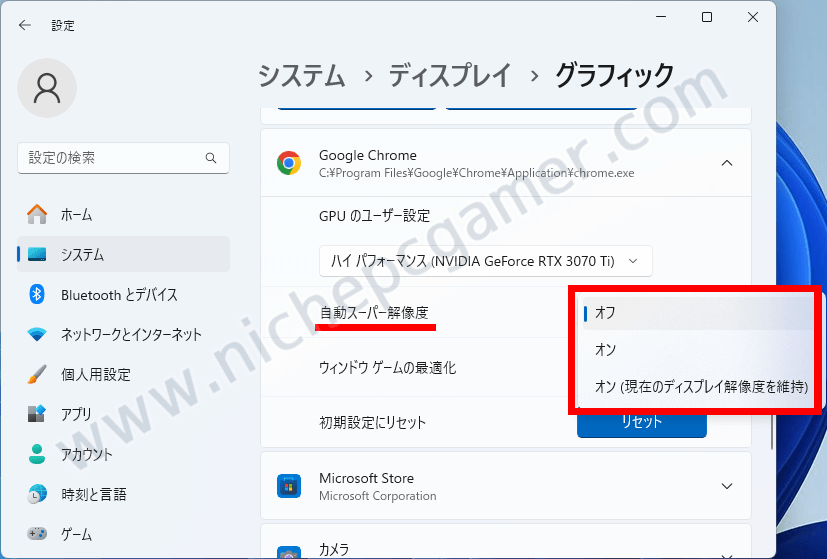Click the ゲーム controller icon
Screen dimensions: 827x559
pos(37,534)
